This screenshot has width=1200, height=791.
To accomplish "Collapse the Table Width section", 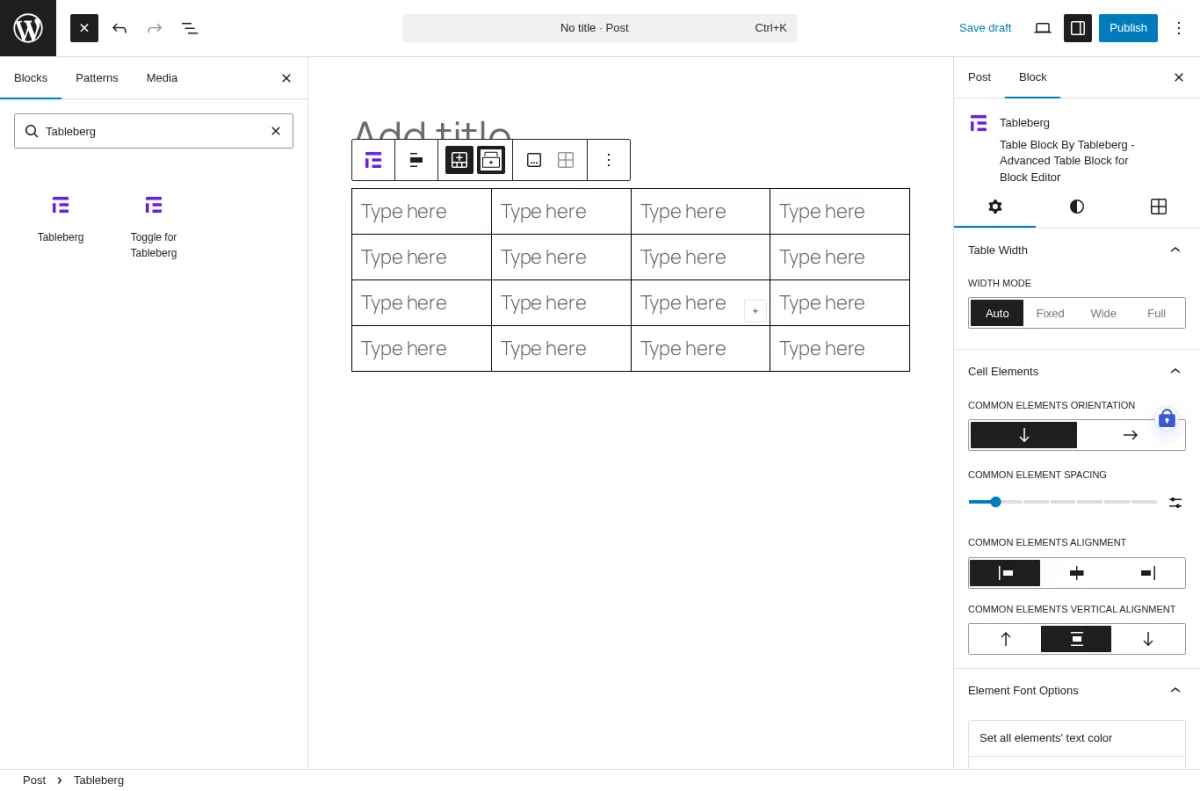I will (1077, 250).
